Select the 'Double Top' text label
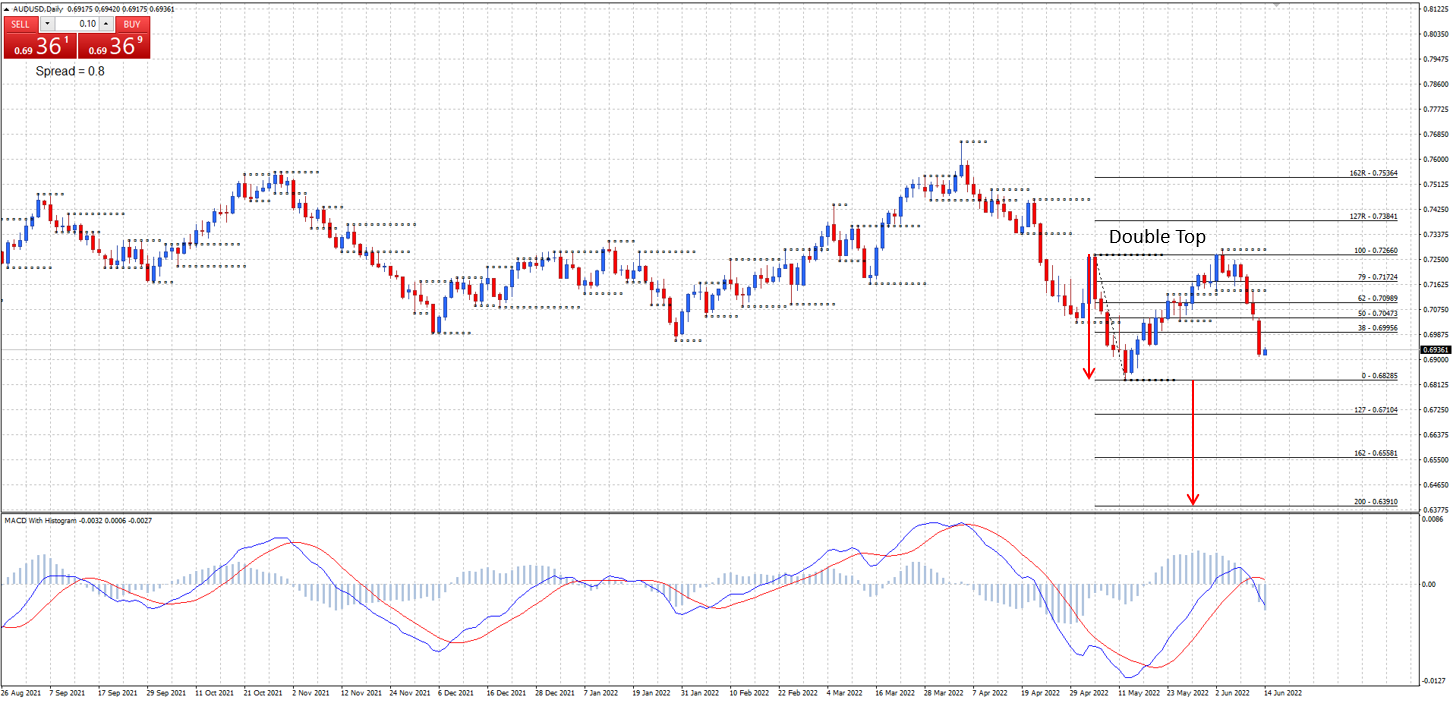1453x701 pixels. 1157,237
